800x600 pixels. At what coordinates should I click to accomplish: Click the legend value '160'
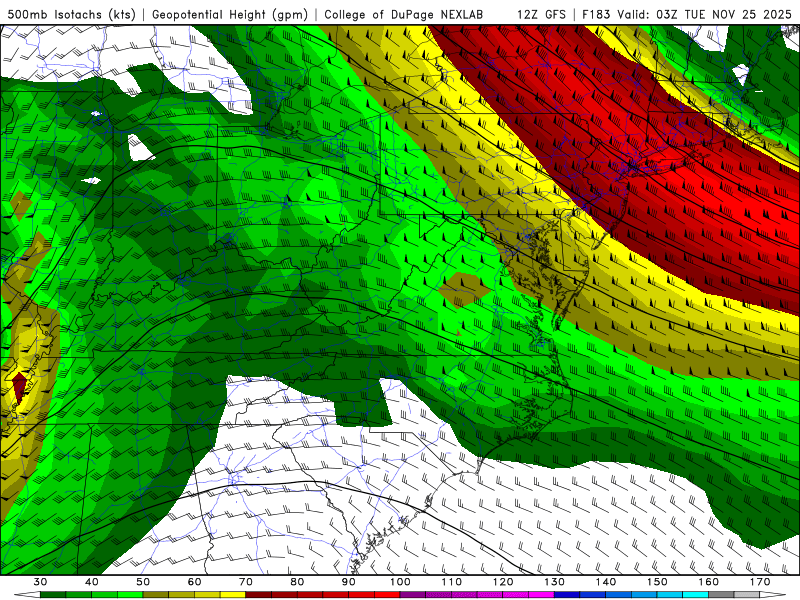[x=709, y=582]
